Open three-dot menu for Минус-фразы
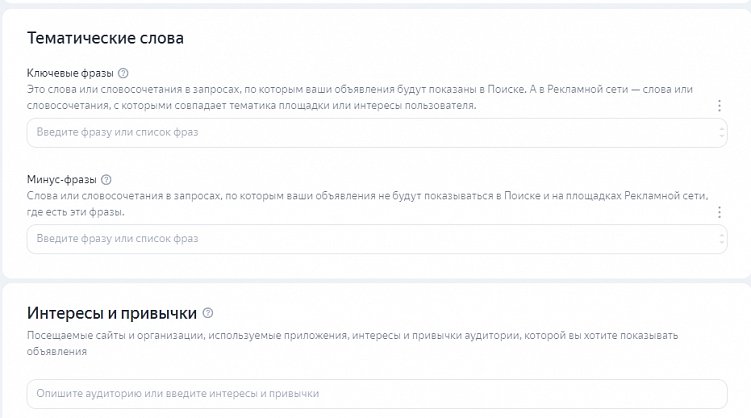751x418 pixels. click(x=719, y=212)
